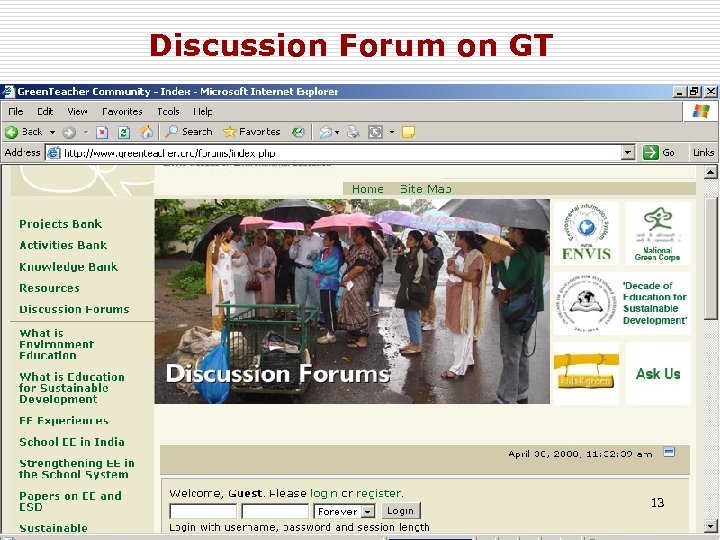Open the Site Map link
Viewport: 720px width, 540px height.
(x=426, y=189)
